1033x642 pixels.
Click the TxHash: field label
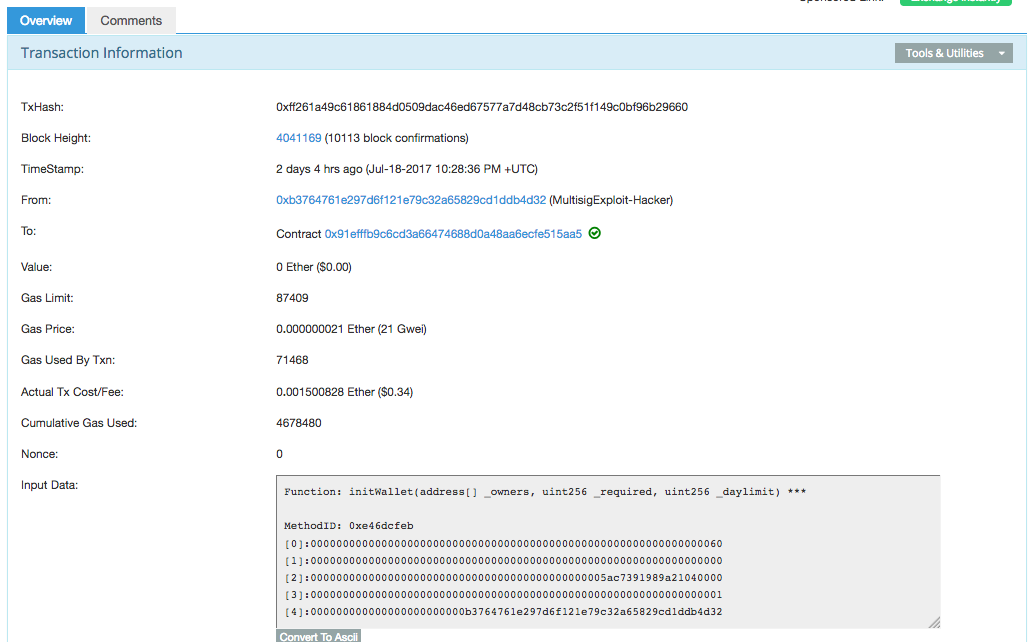click(42, 107)
